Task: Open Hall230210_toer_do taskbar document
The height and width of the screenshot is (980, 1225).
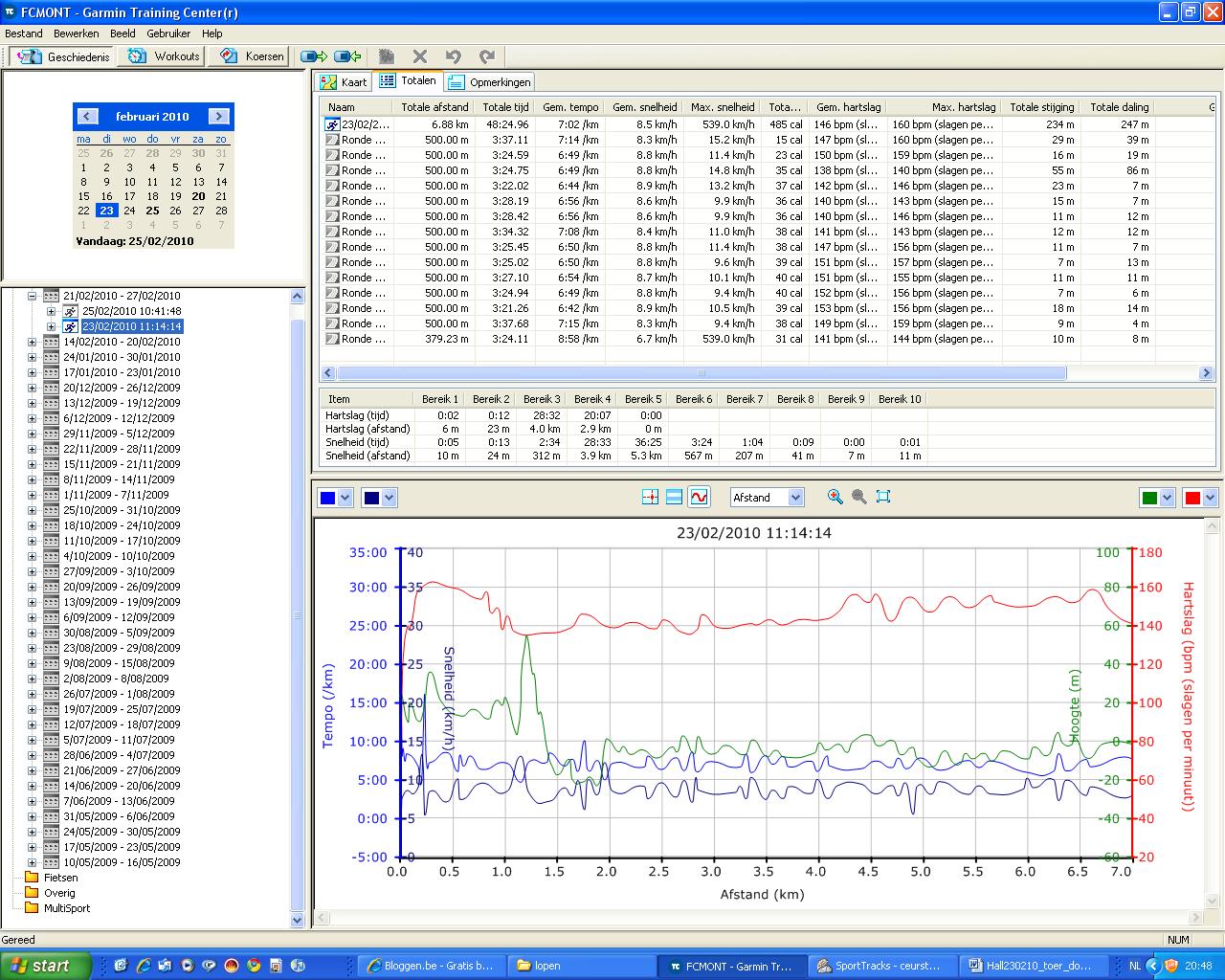Action: click(1032, 966)
